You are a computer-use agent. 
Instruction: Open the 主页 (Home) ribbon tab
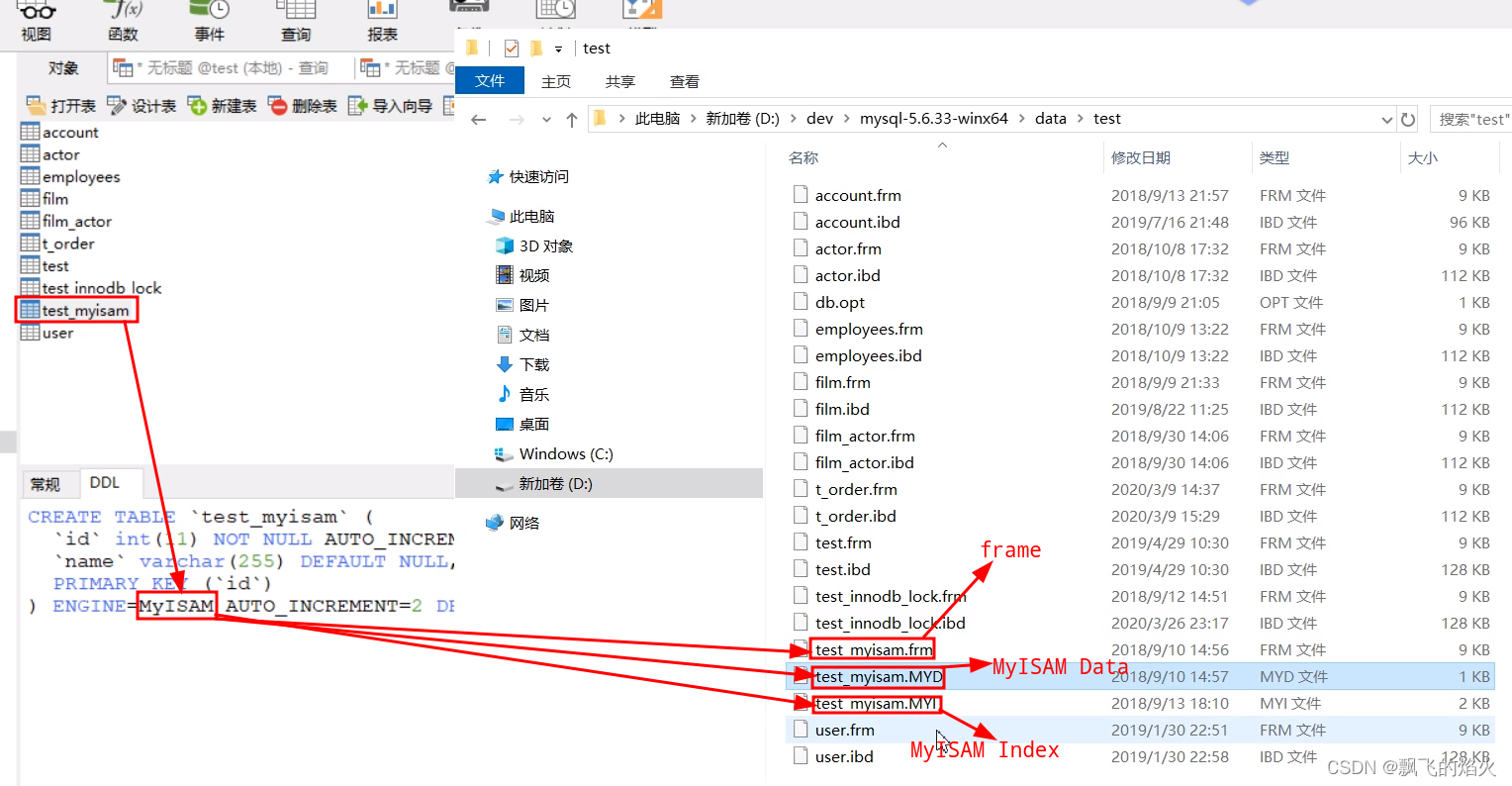coord(556,81)
